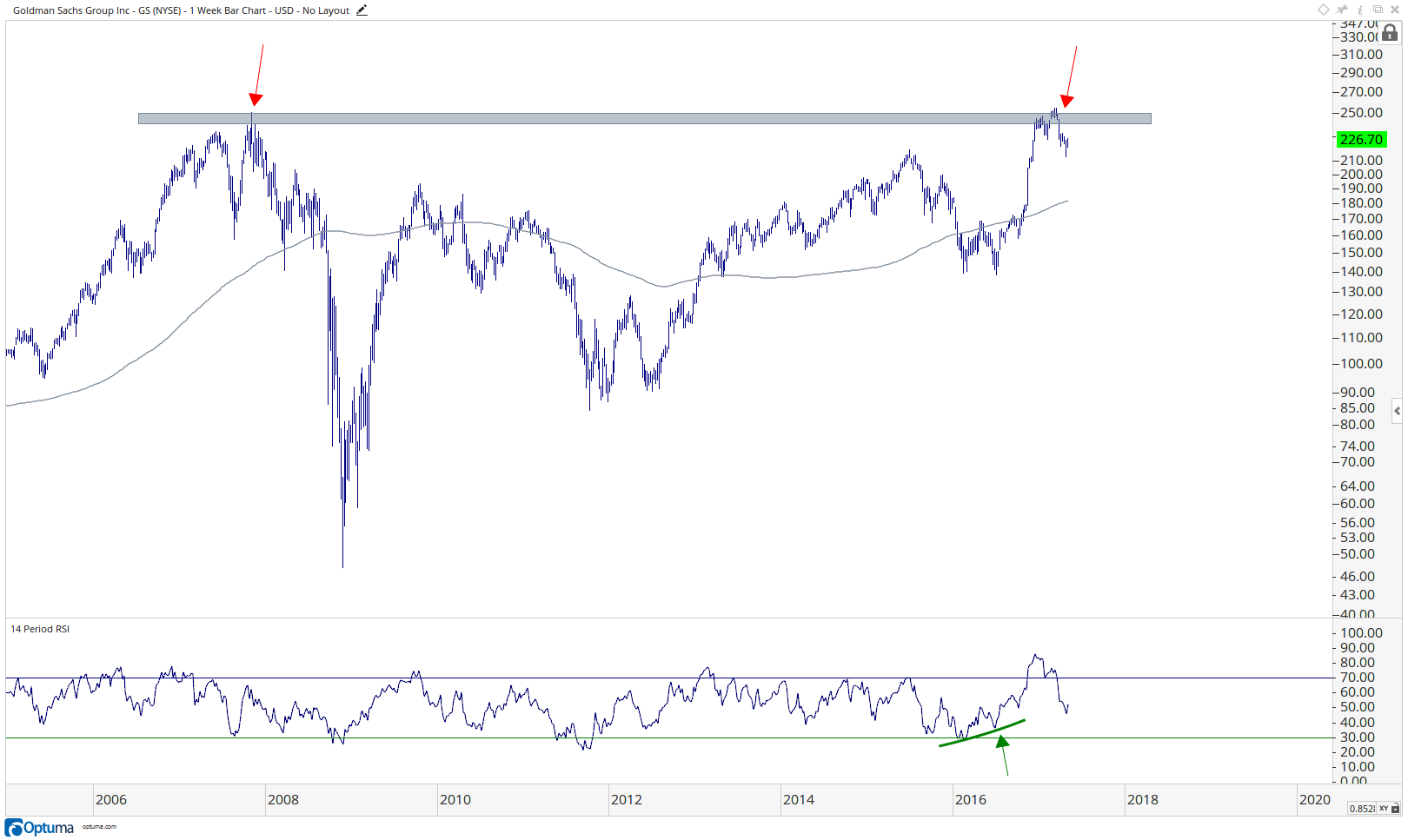Open chart information via the 'i' icon

1360,10
